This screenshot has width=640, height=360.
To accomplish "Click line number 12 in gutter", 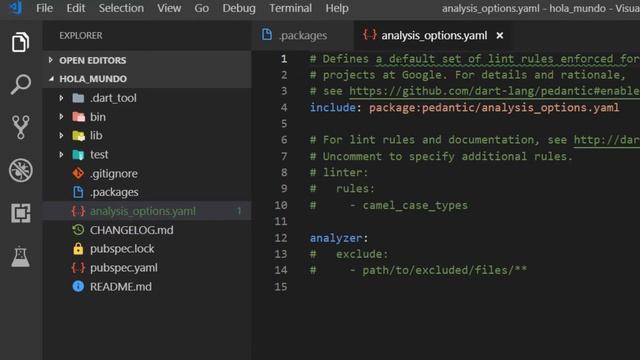I will [x=280, y=238].
